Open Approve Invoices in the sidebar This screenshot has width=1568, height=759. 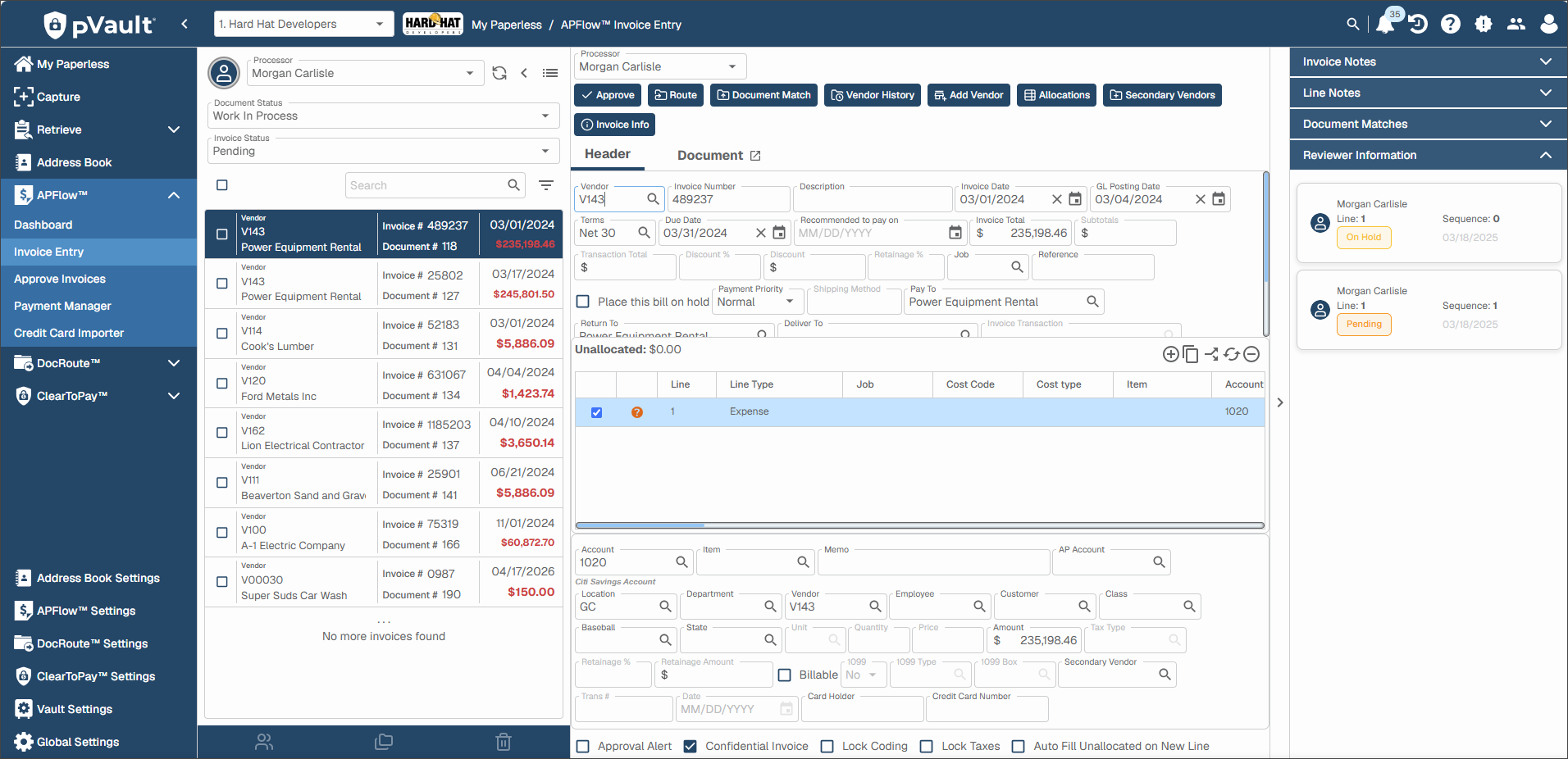click(60, 279)
